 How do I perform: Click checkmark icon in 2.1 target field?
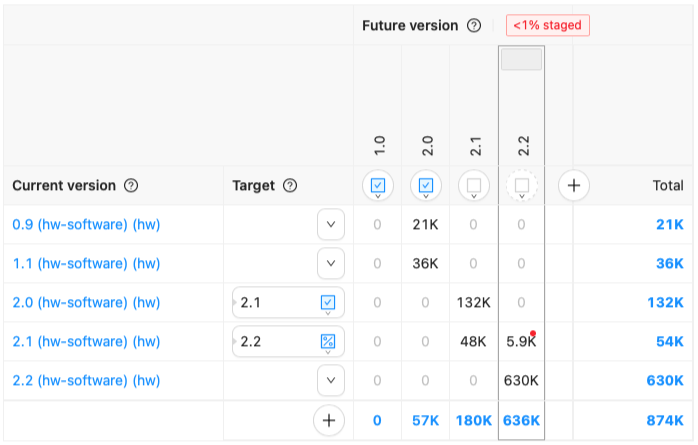point(328,302)
